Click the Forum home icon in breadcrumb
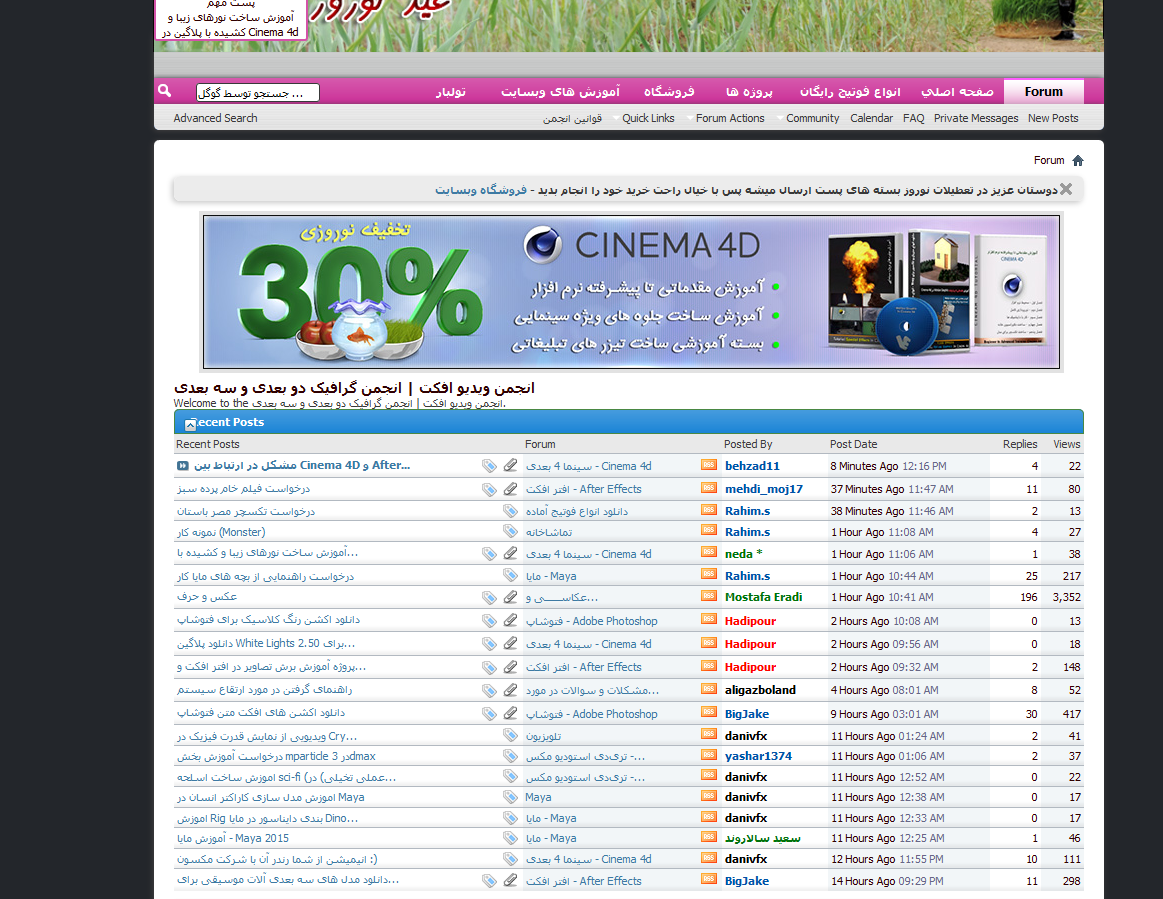This screenshot has width=1163, height=899. click(1078, 160)
